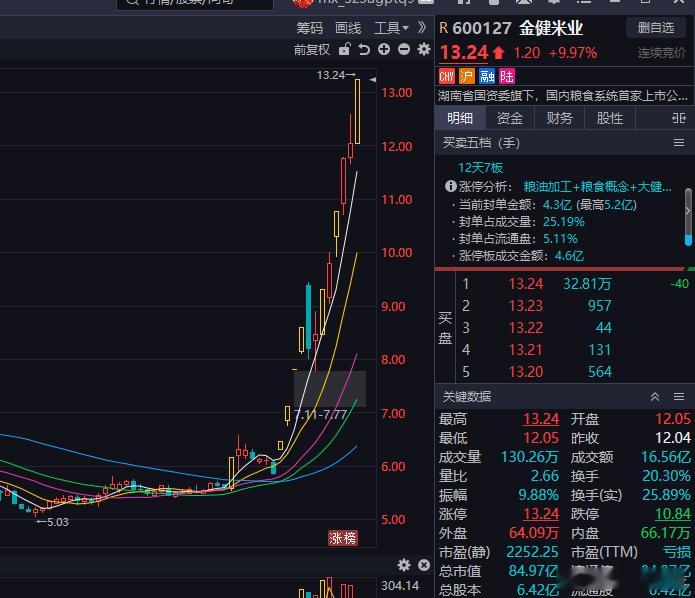The width and height of the screenshot is (695, 598).
Task: Click the pink 陆 connect badge
Action: click(507, 76)
